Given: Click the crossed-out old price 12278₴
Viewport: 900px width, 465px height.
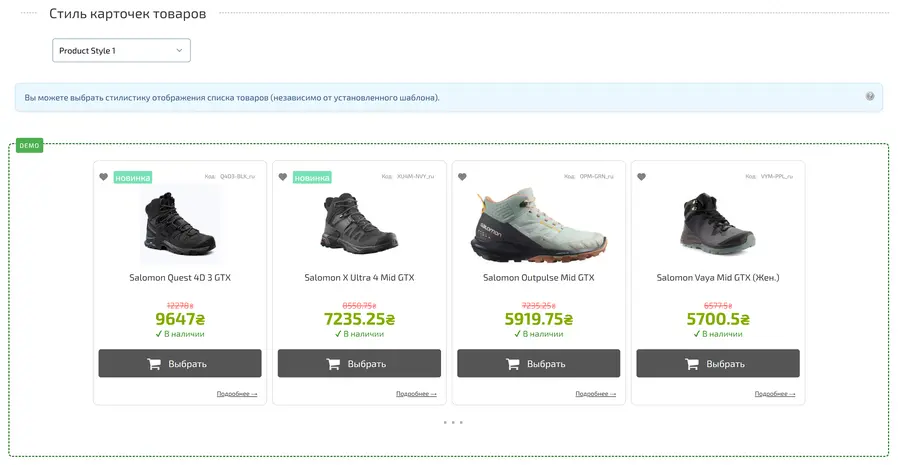Looking at the screenshot, I should coord(180,306).
